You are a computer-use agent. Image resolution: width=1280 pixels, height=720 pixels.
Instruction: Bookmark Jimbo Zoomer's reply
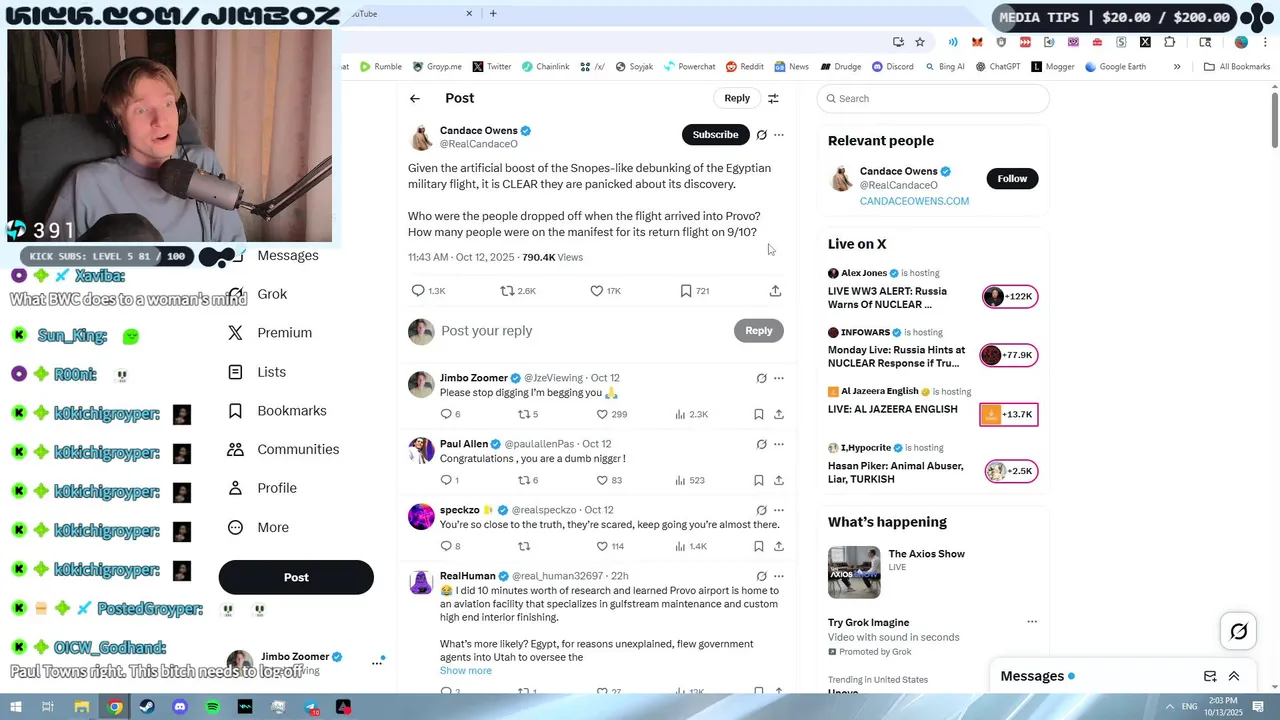coord(759,414)
